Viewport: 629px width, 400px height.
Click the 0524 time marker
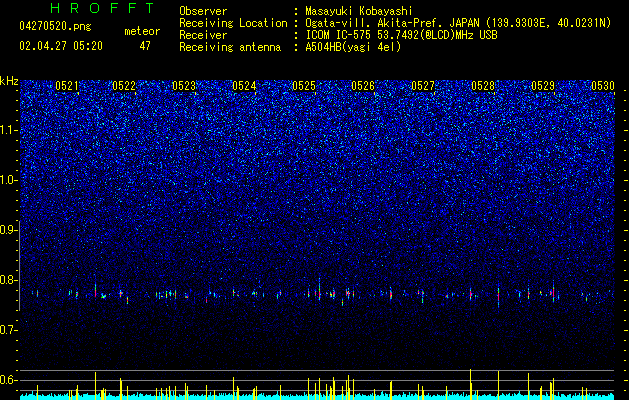[x=244, y=86]
